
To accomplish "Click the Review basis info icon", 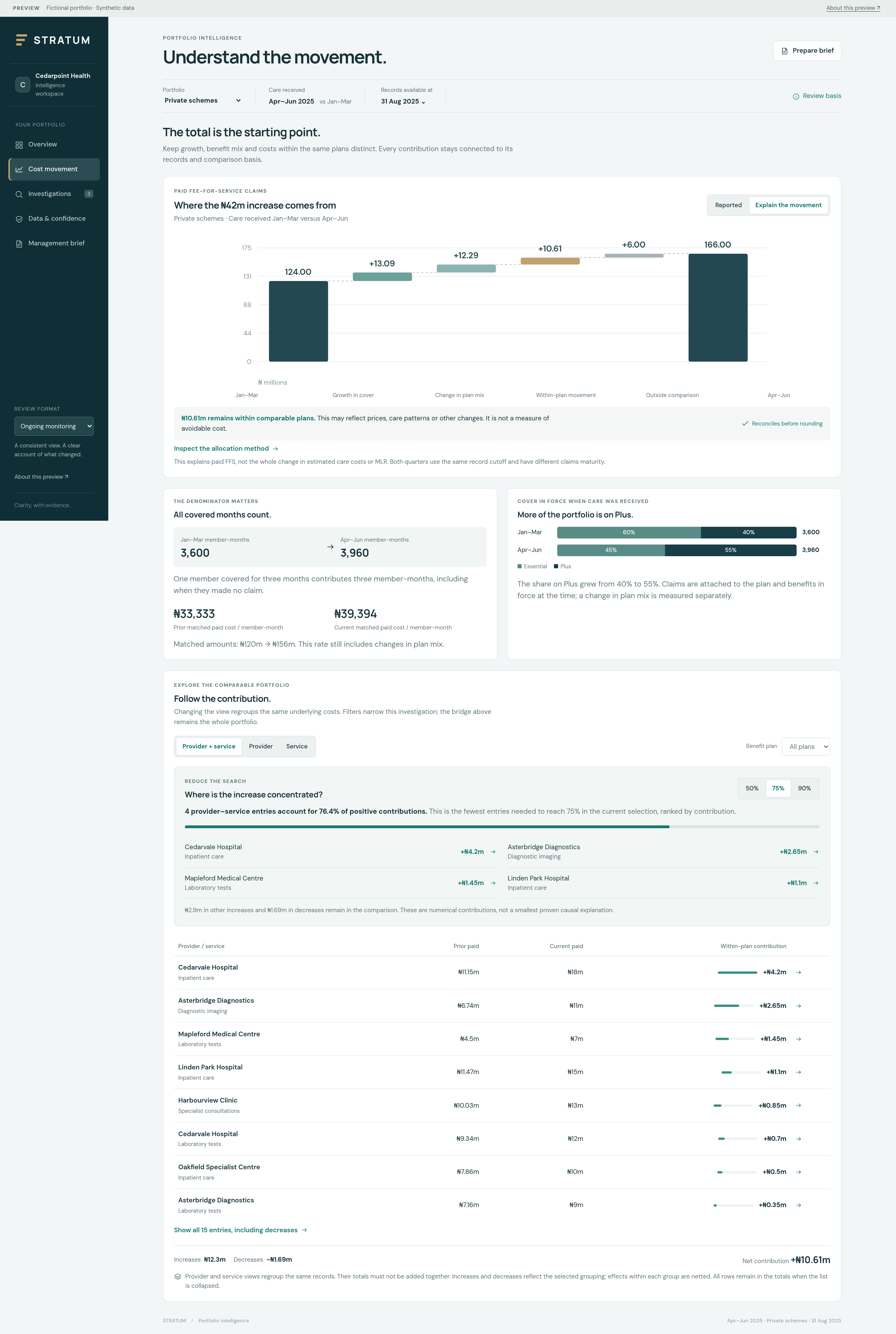I will pos(796,97).
